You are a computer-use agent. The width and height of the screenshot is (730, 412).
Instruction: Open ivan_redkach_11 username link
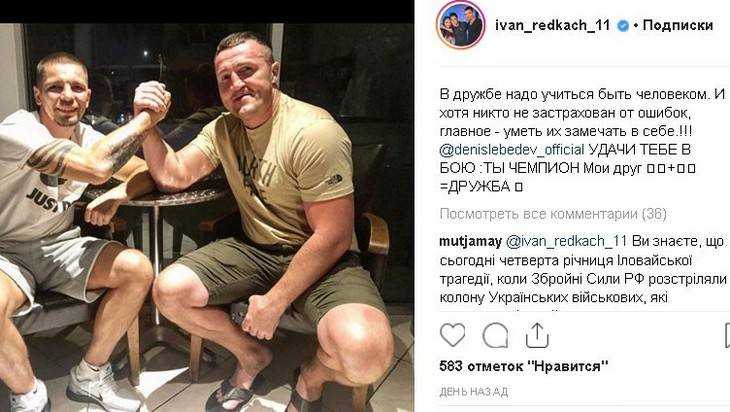tap(552, 25)
